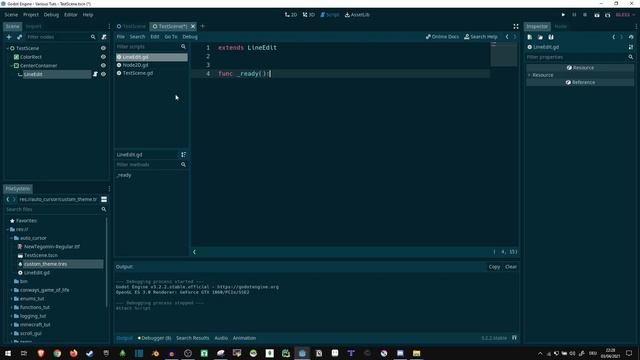Click FileSystem split mode toggle icon

pyautogui.click(x=104, y=199)
